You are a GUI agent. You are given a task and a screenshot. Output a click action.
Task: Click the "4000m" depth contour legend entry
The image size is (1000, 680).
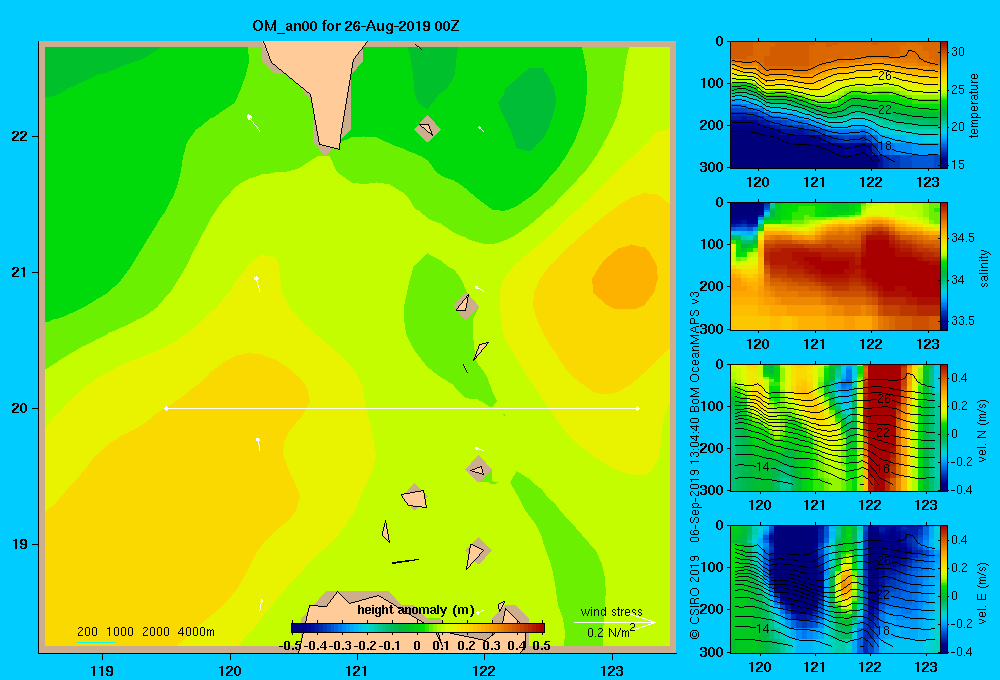click(196, 632)
